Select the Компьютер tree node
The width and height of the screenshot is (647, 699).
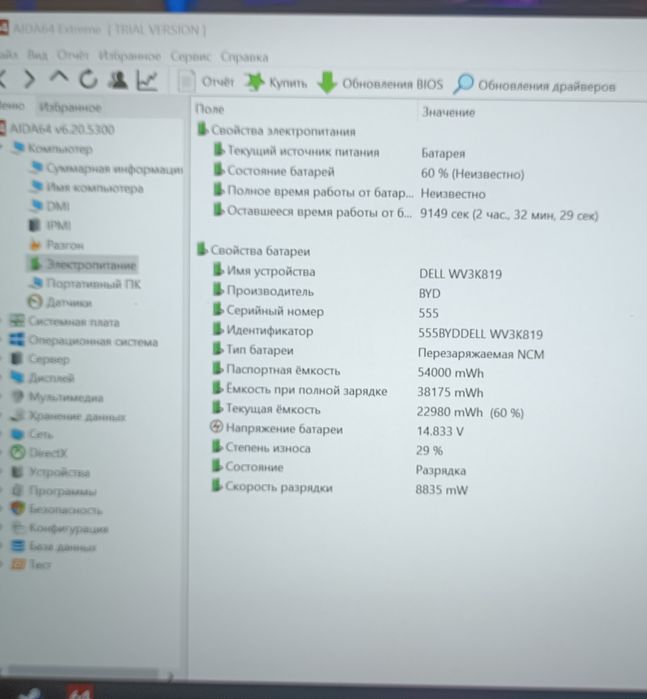[52, 148]
